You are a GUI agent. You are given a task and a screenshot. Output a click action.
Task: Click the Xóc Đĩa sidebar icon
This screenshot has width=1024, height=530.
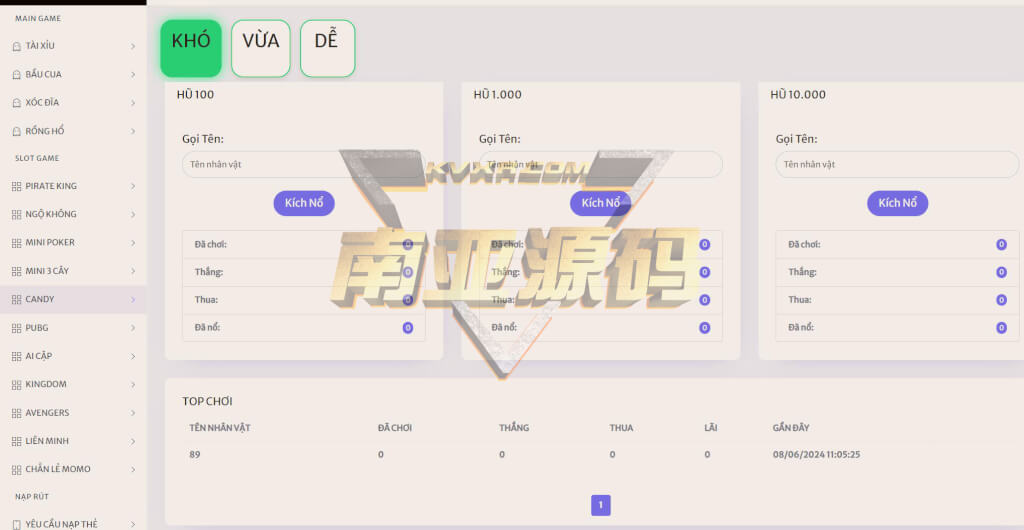[x=16, y=103]
